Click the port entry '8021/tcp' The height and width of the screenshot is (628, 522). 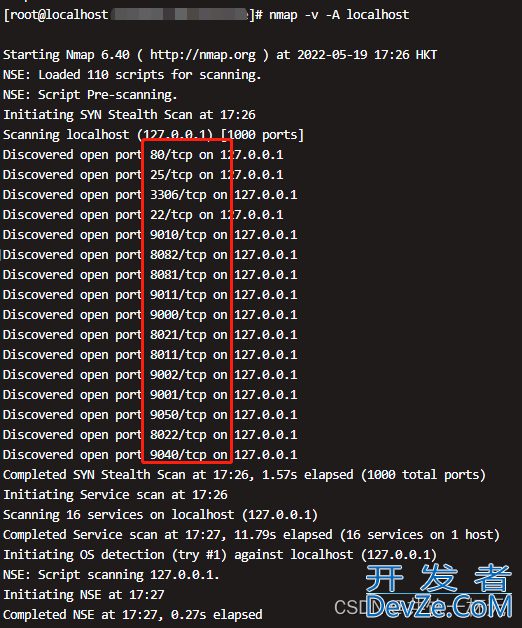[x=178, y=335]
